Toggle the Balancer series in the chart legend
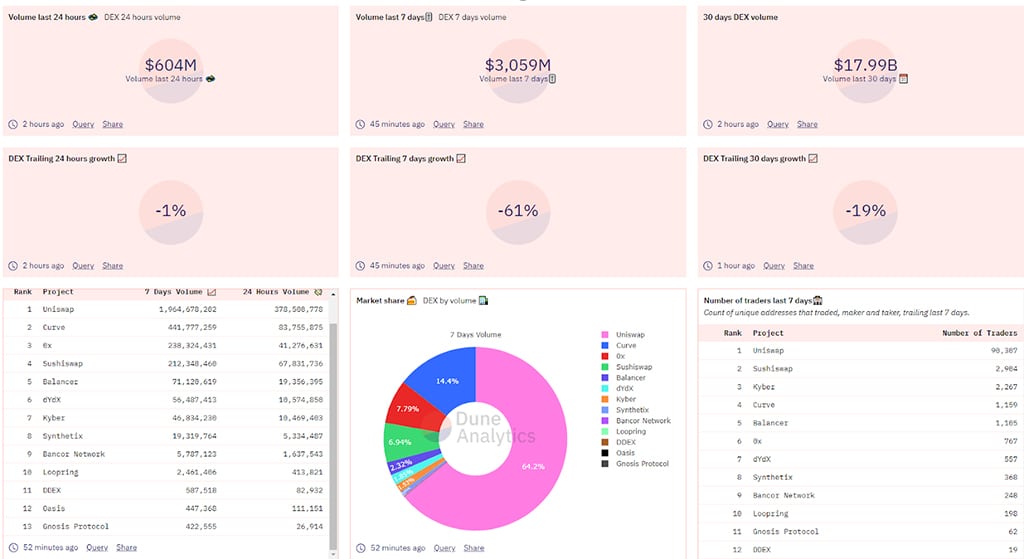 click(623, 377)
